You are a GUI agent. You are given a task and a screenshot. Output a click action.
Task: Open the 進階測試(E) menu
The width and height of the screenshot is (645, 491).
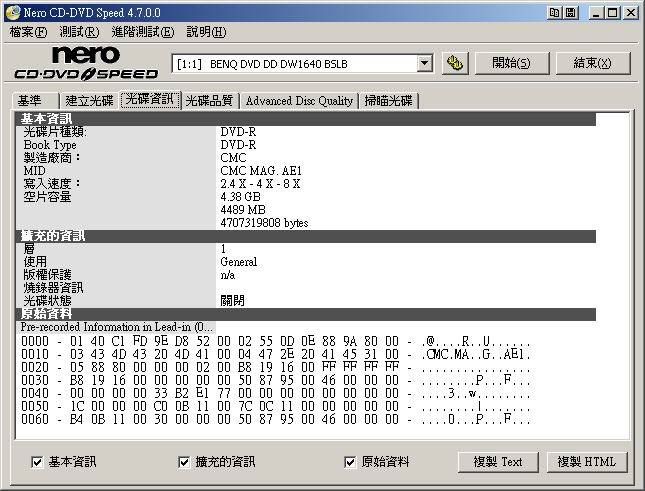click(143, 32)
